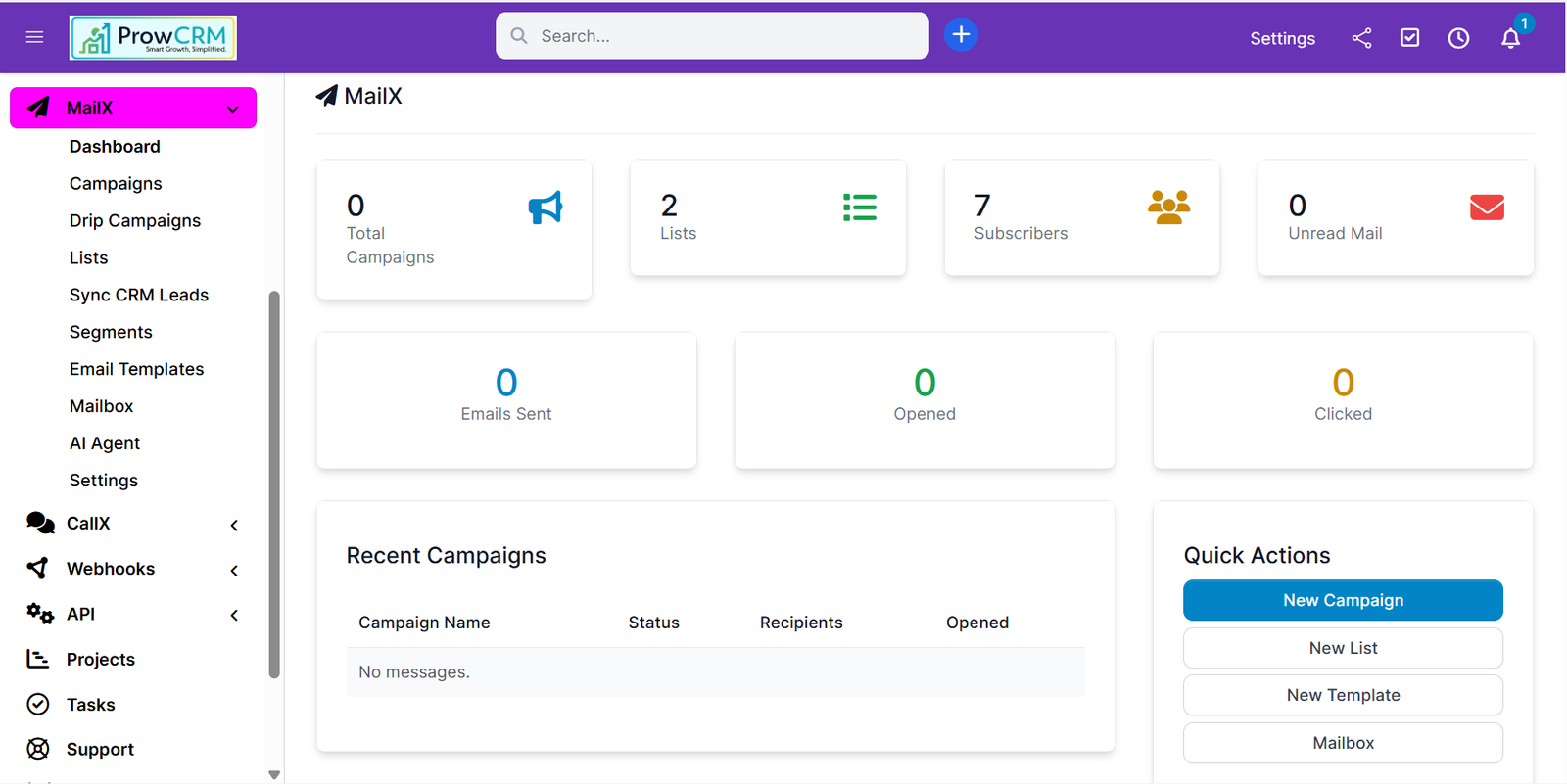
Task: Open the notifications bell icon
Action: point(1510,39)
